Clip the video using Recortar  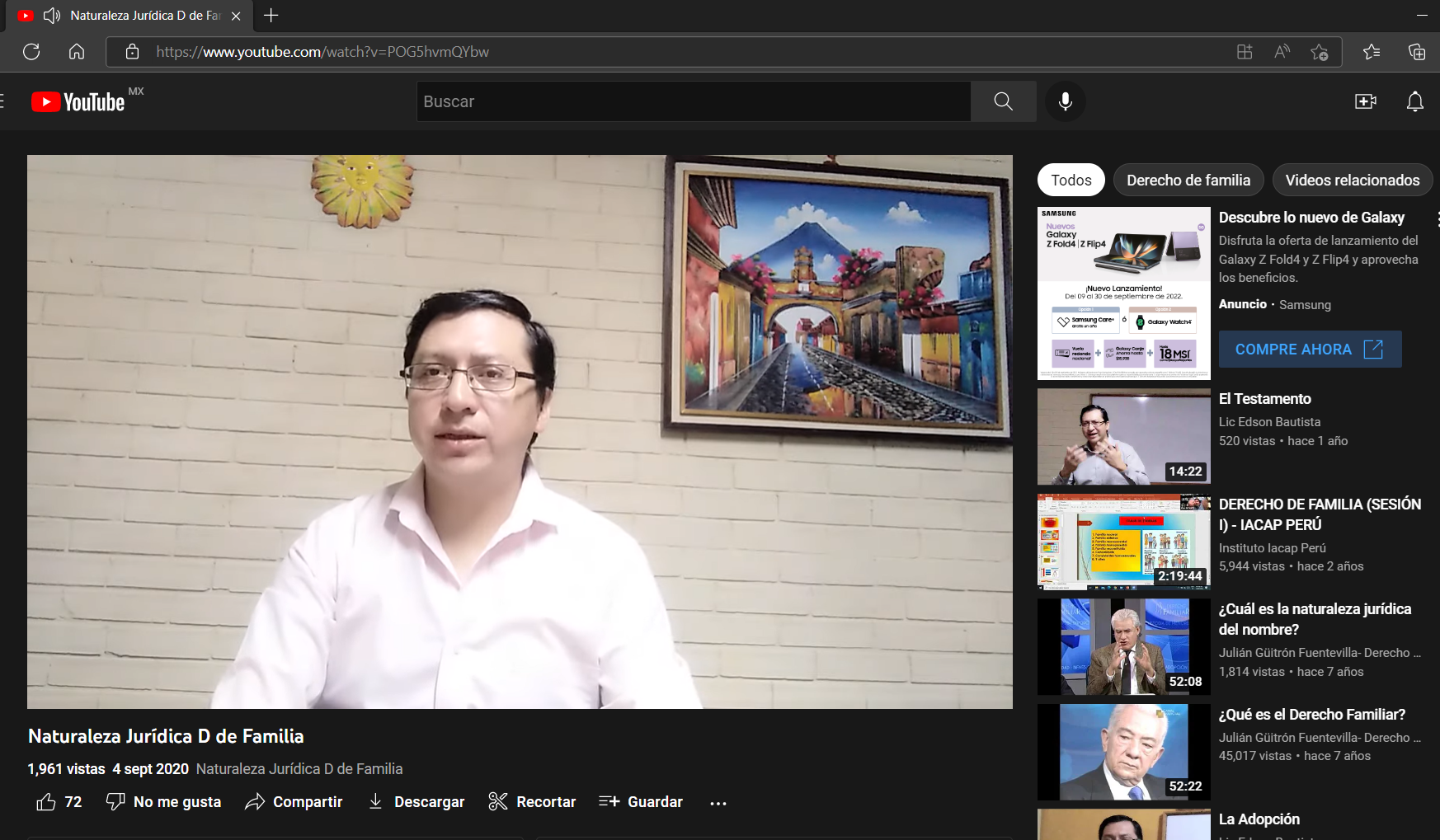(532, 802)
